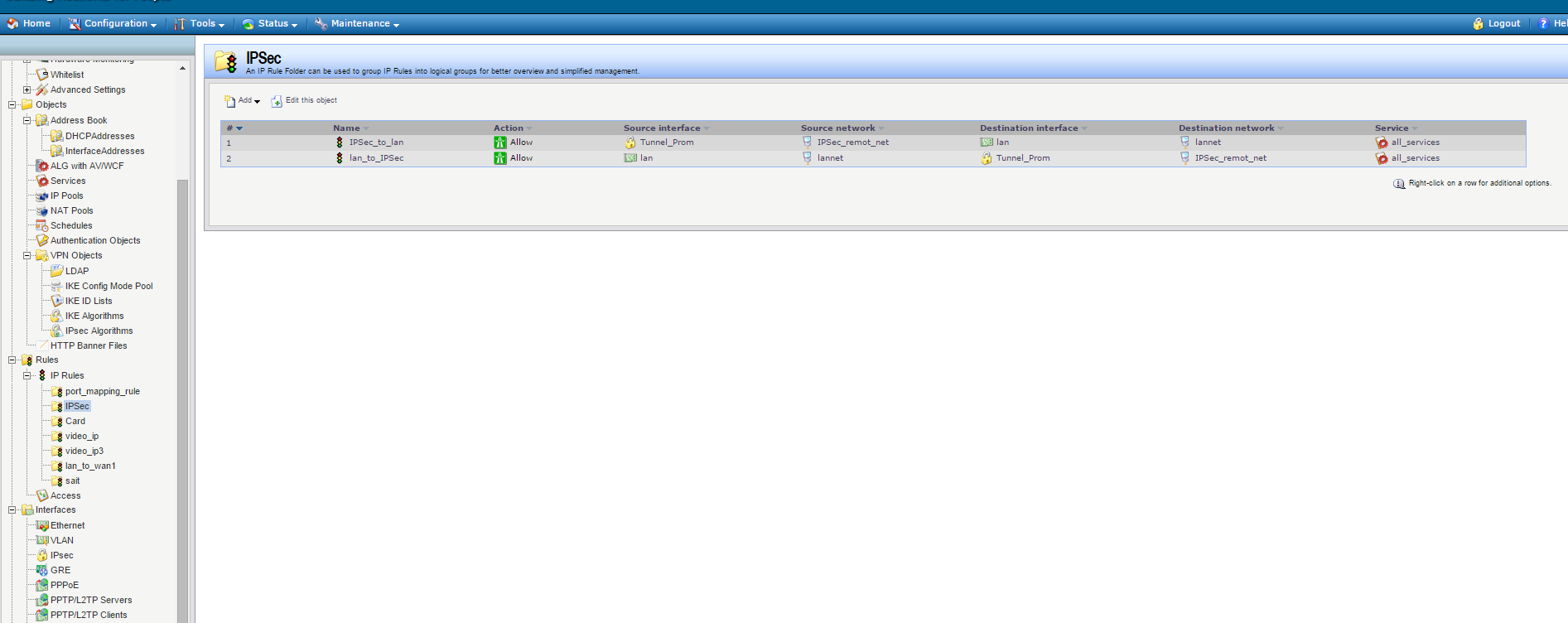Click the IKE Config Mode Pool icon
Image resolution: width=1568 pixels, height=623 pixels.
pyautogui.click(x=57, y=286)
